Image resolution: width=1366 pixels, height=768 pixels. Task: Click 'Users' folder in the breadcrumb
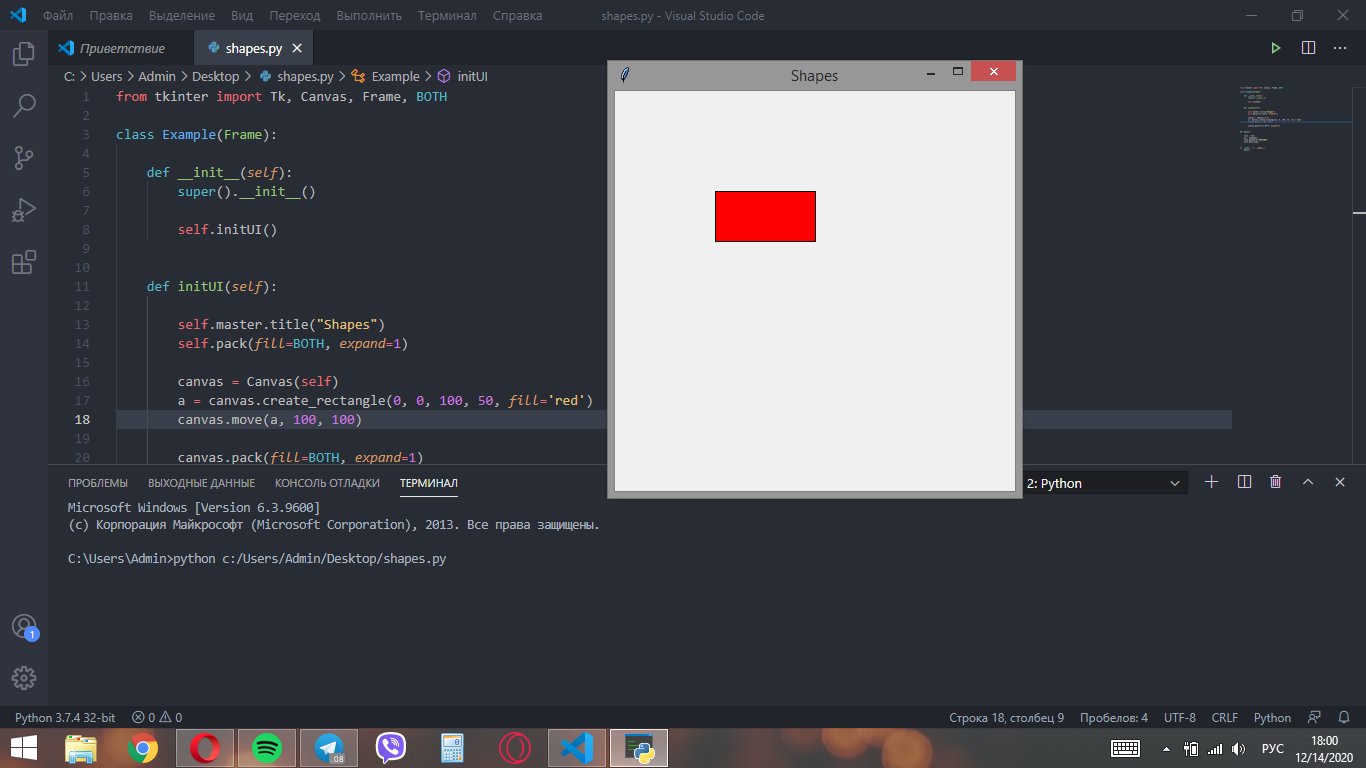pos(107,76)
